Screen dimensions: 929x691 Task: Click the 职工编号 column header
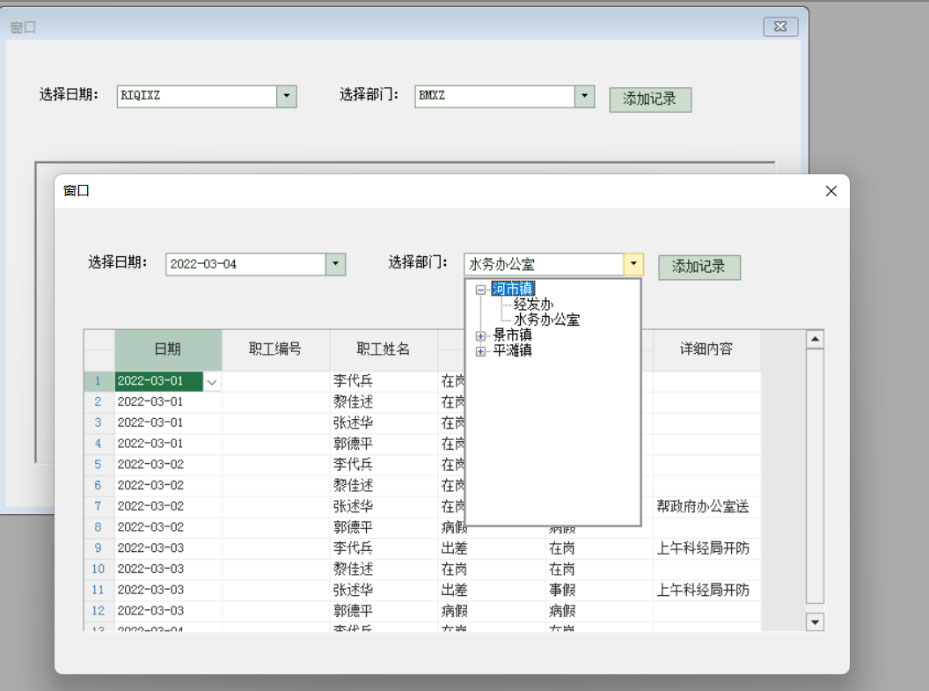(x=275, y=349)
